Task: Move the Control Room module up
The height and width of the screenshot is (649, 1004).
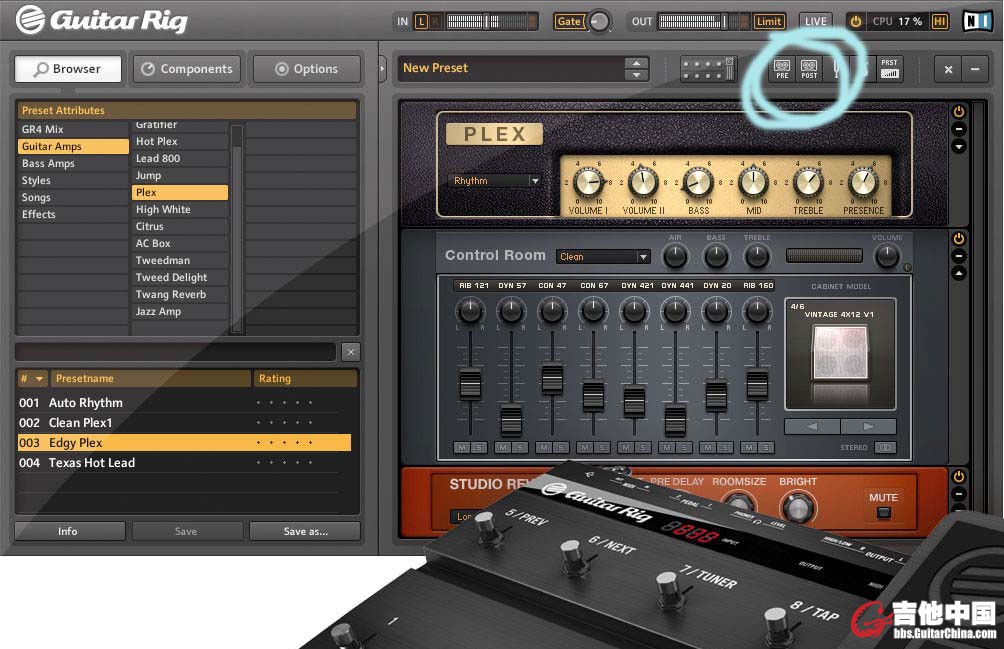Action: point(959,273)
